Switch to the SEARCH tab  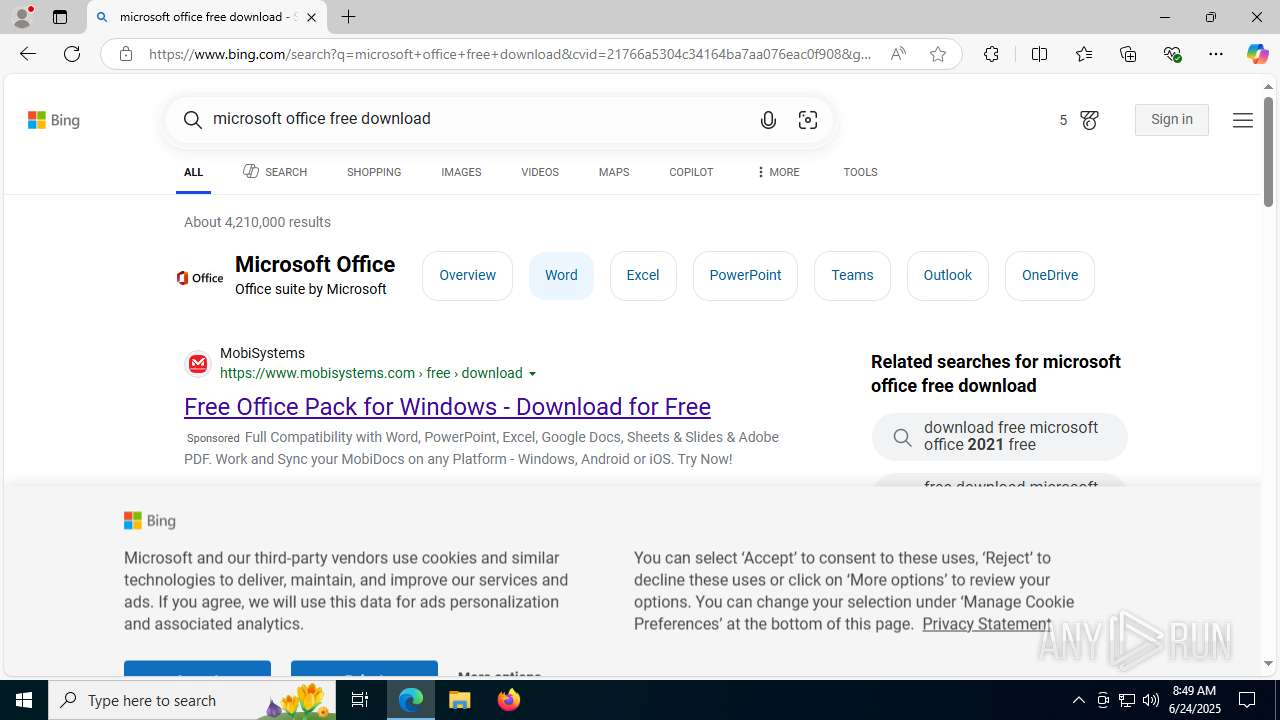275,172
